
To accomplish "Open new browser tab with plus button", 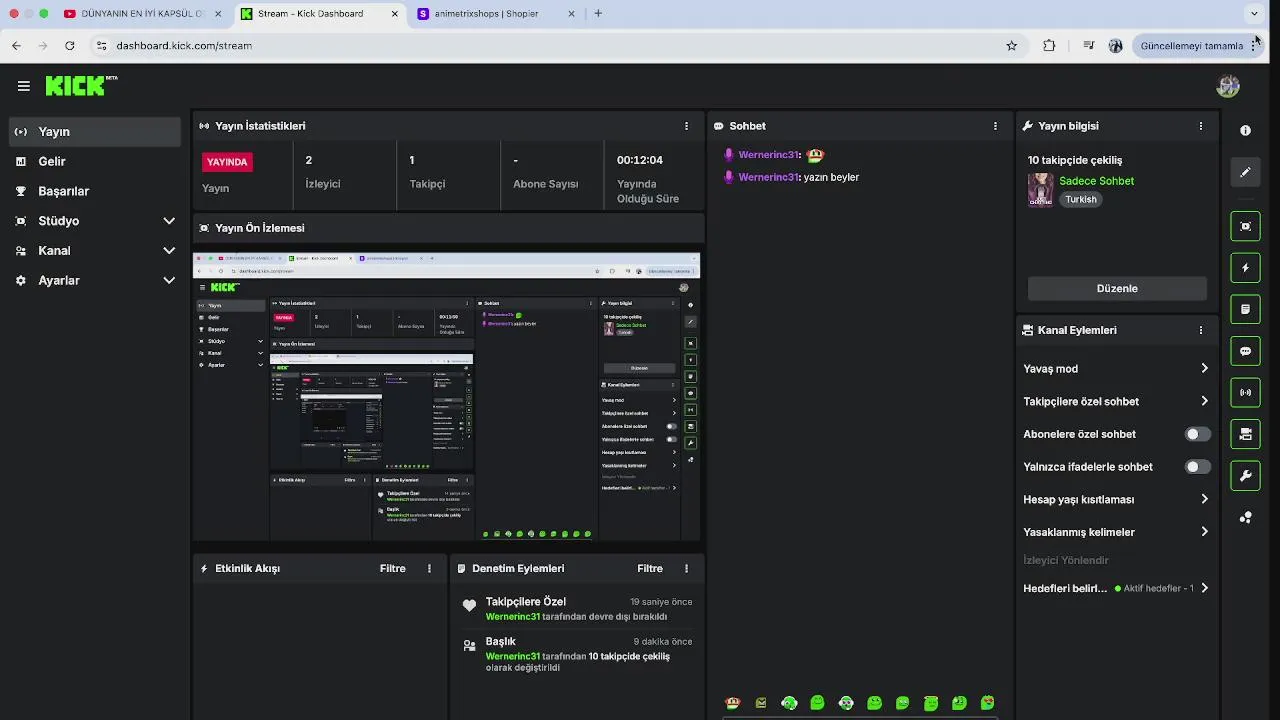I will tap(598, 13).
